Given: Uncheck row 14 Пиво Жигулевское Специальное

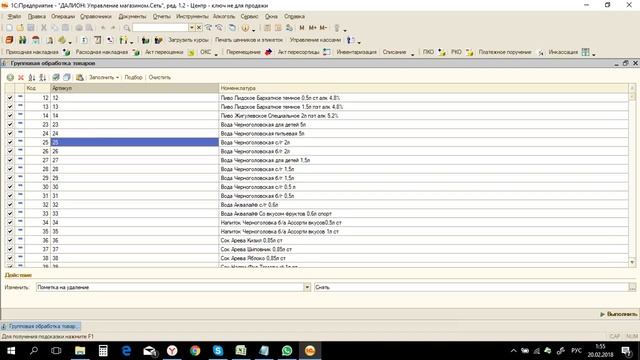Looking at the screenshot, I should tap(10, 116).
